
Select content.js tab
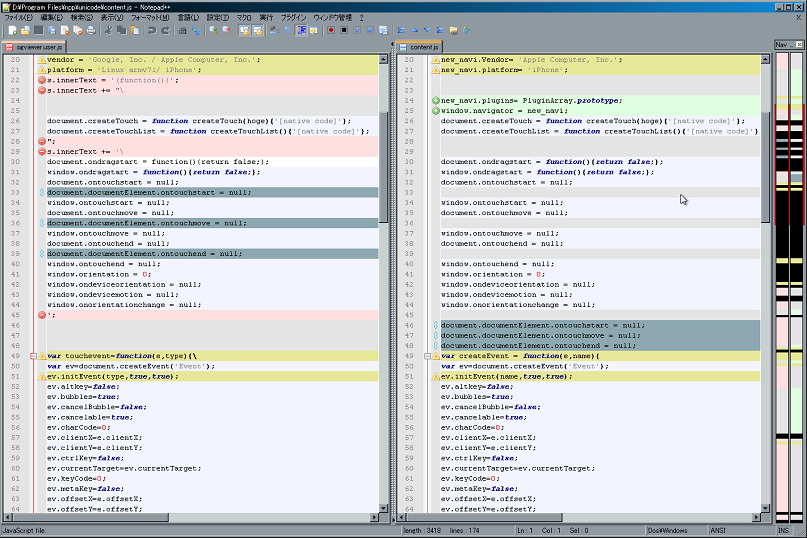(420, 47)
